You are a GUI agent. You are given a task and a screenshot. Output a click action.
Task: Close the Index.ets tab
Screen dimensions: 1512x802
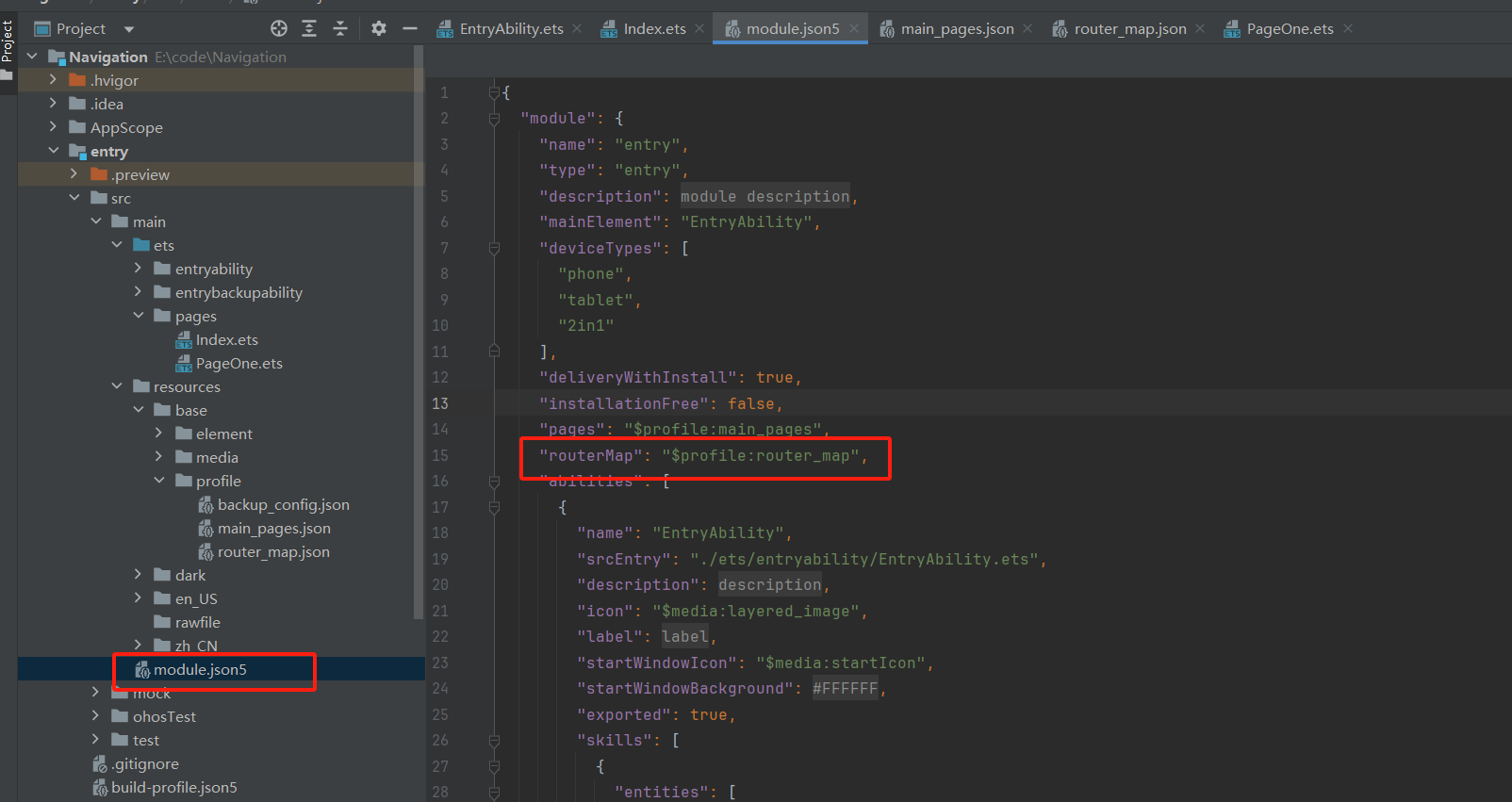tap(699, 29)
